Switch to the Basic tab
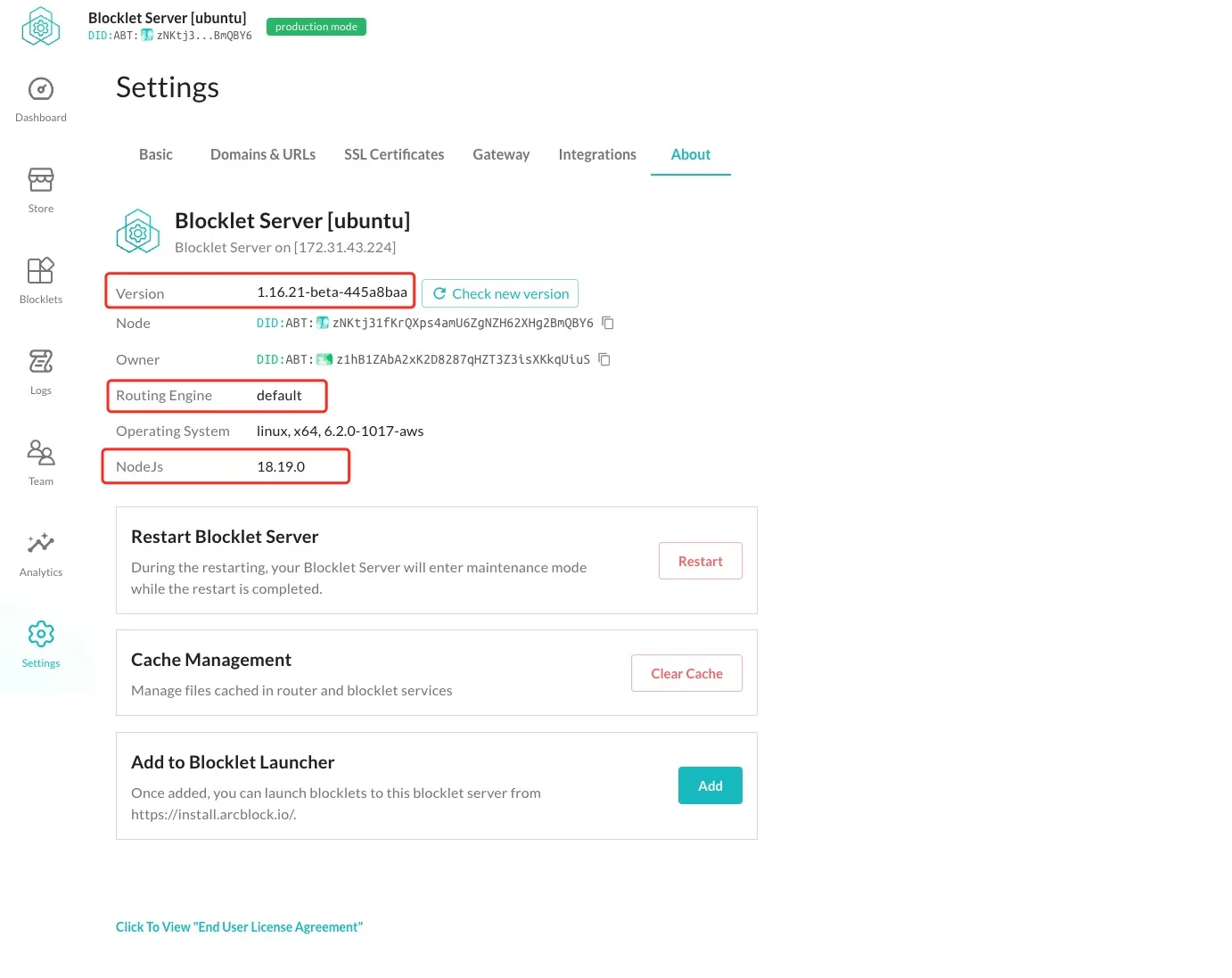Screen dimensions: 1232x978 point(156,154)
